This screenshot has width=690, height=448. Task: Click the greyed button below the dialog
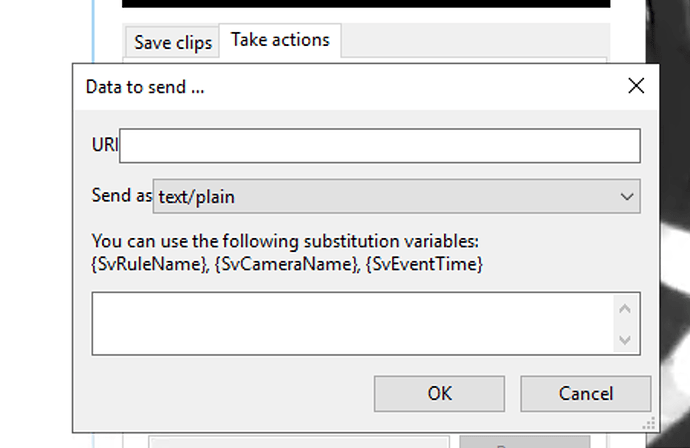coord(525,442)
